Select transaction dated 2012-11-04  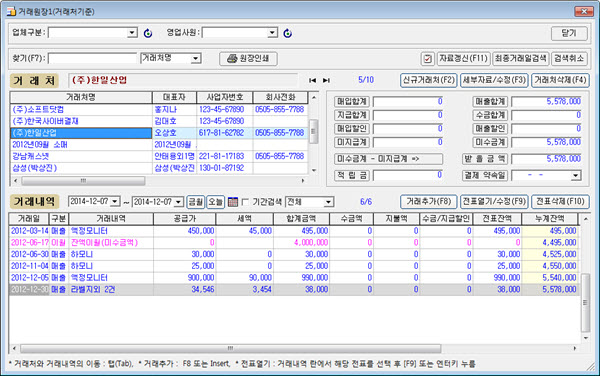click(293, 266)
